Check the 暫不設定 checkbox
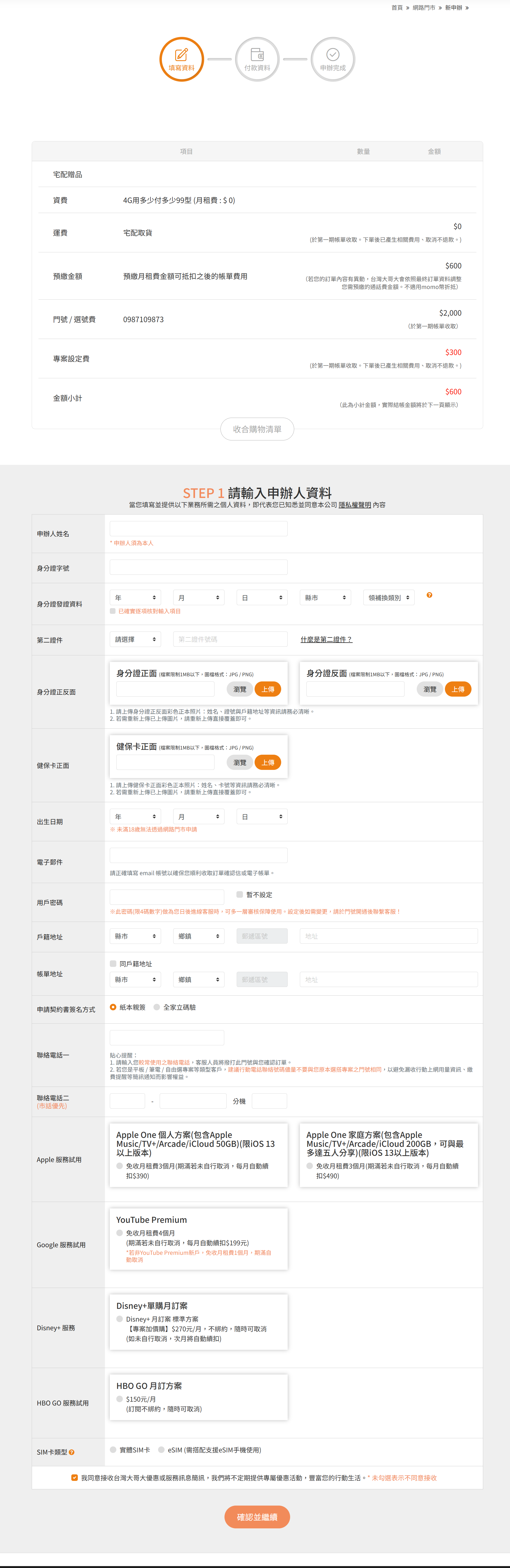 [239, 894]
